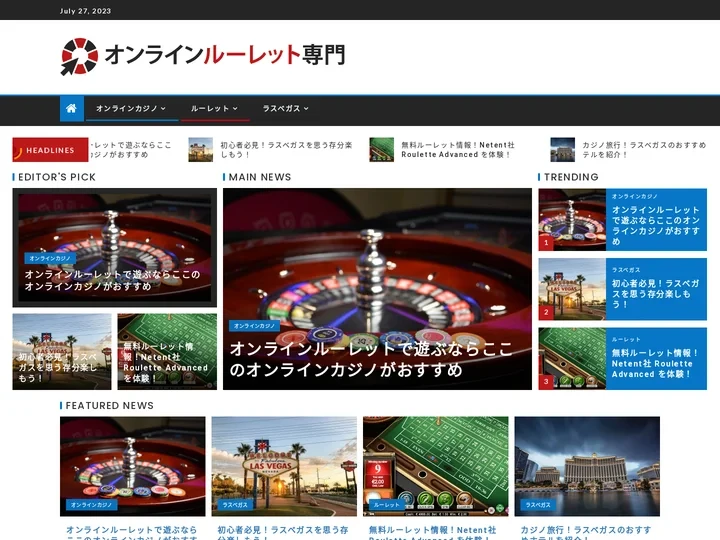Open headline 初心者必見！ラスベガスを思う存分楽しもう！ in ticker

286,150
